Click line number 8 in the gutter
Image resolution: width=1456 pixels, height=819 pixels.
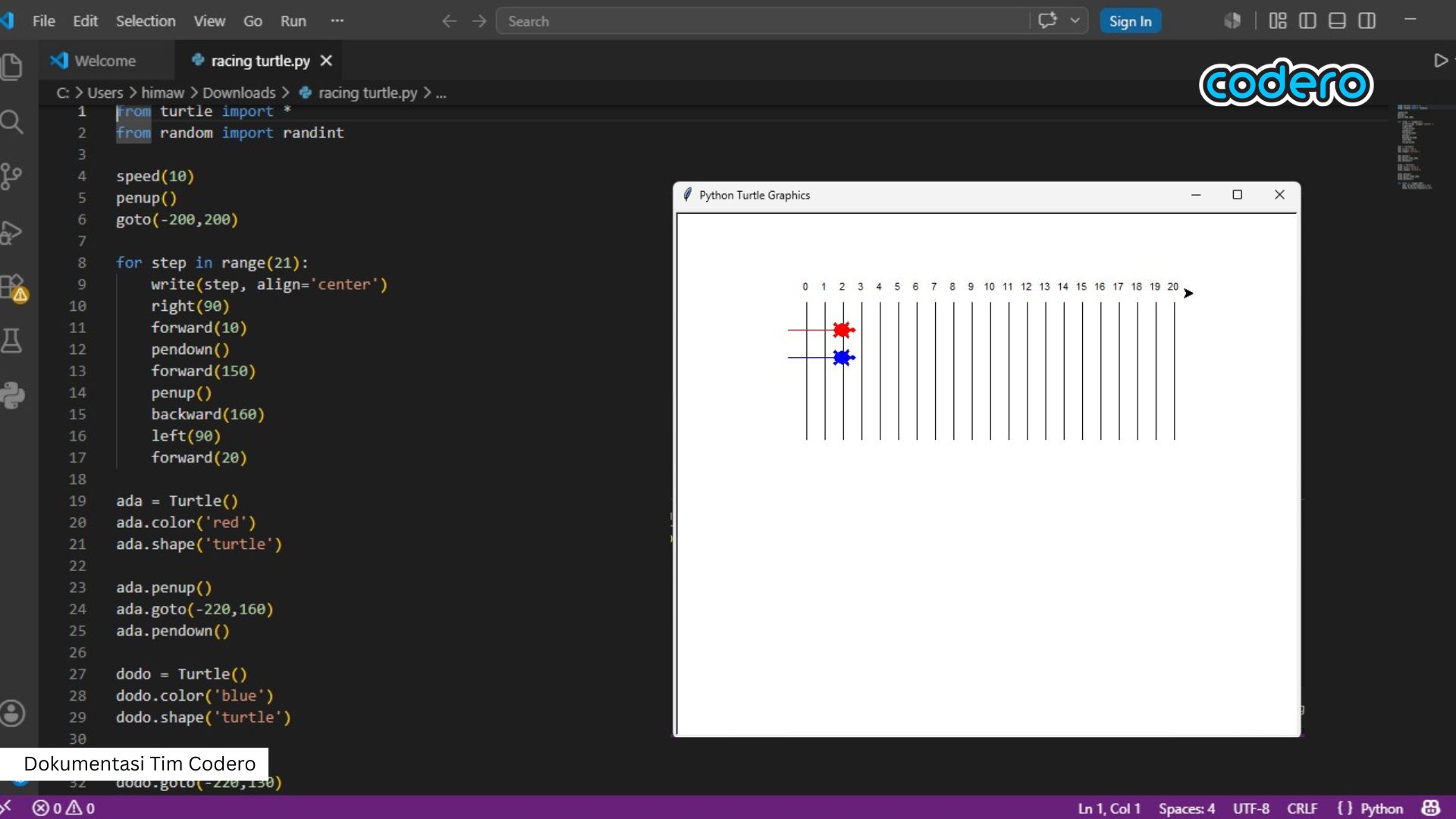(82, 262)
